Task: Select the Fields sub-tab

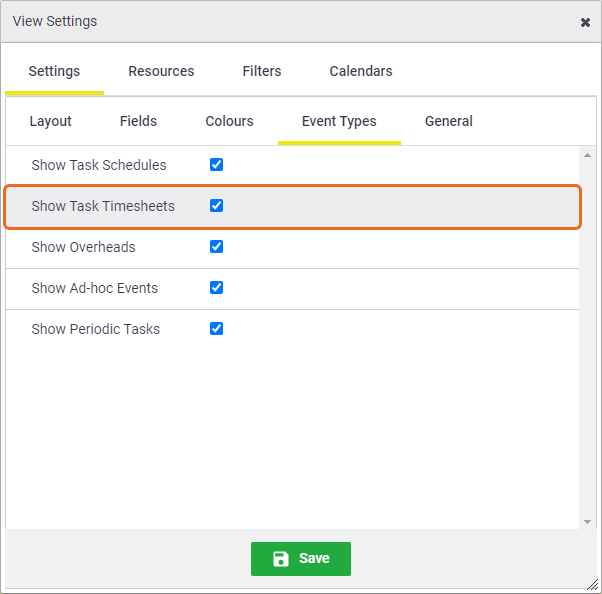Action: point(138,121)
